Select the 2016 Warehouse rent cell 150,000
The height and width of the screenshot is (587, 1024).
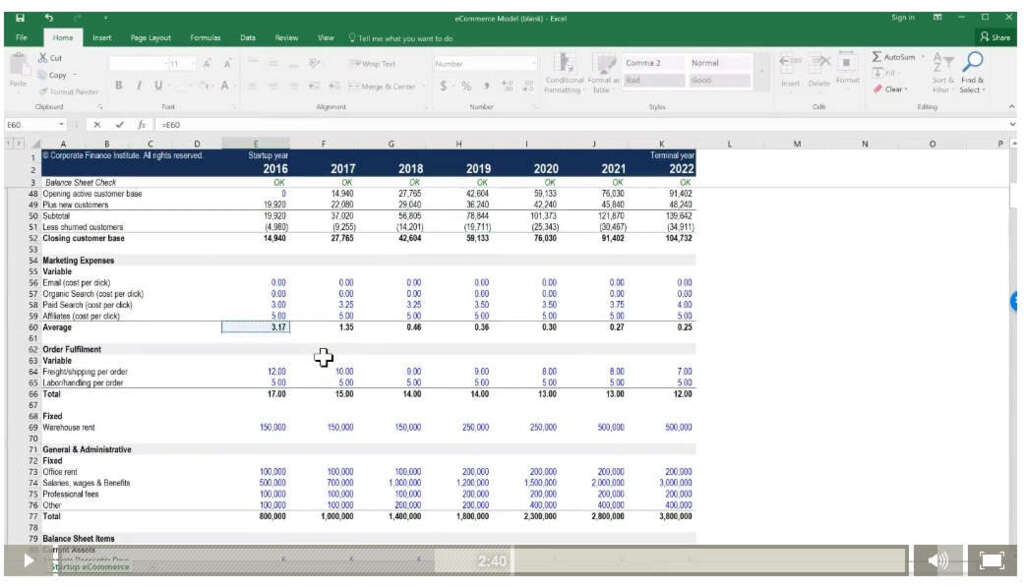click(x=272, y=427)
